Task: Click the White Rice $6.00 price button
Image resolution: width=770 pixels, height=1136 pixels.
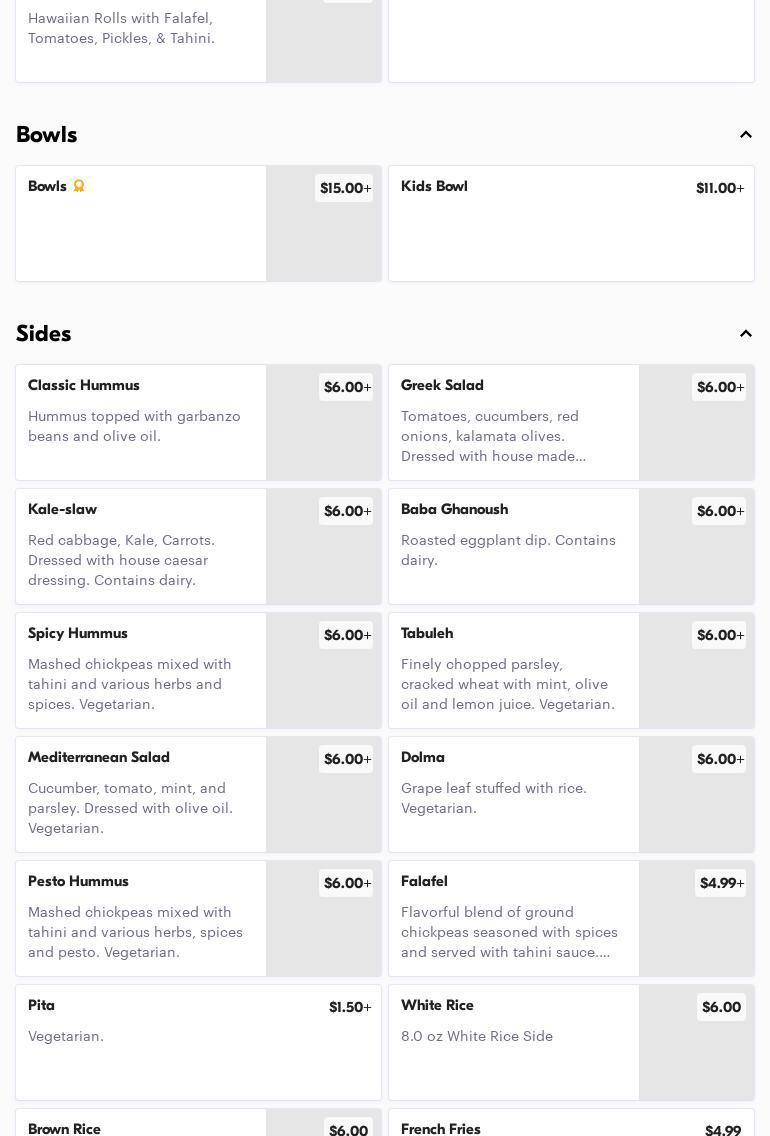Action: (721, 1008)
